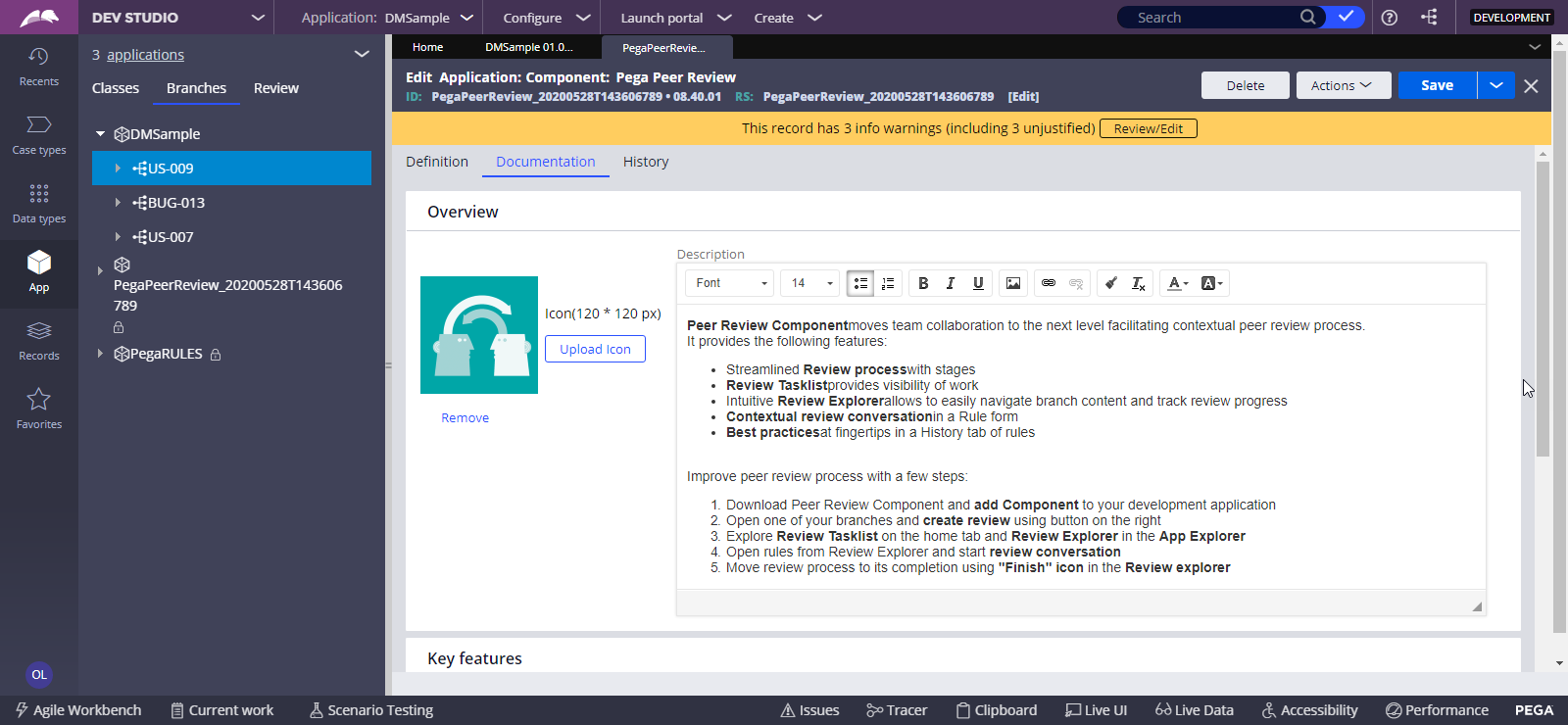The image size is (1568, 725).
Task: Click the branch structure icon in header
Action: (1430, 18)
